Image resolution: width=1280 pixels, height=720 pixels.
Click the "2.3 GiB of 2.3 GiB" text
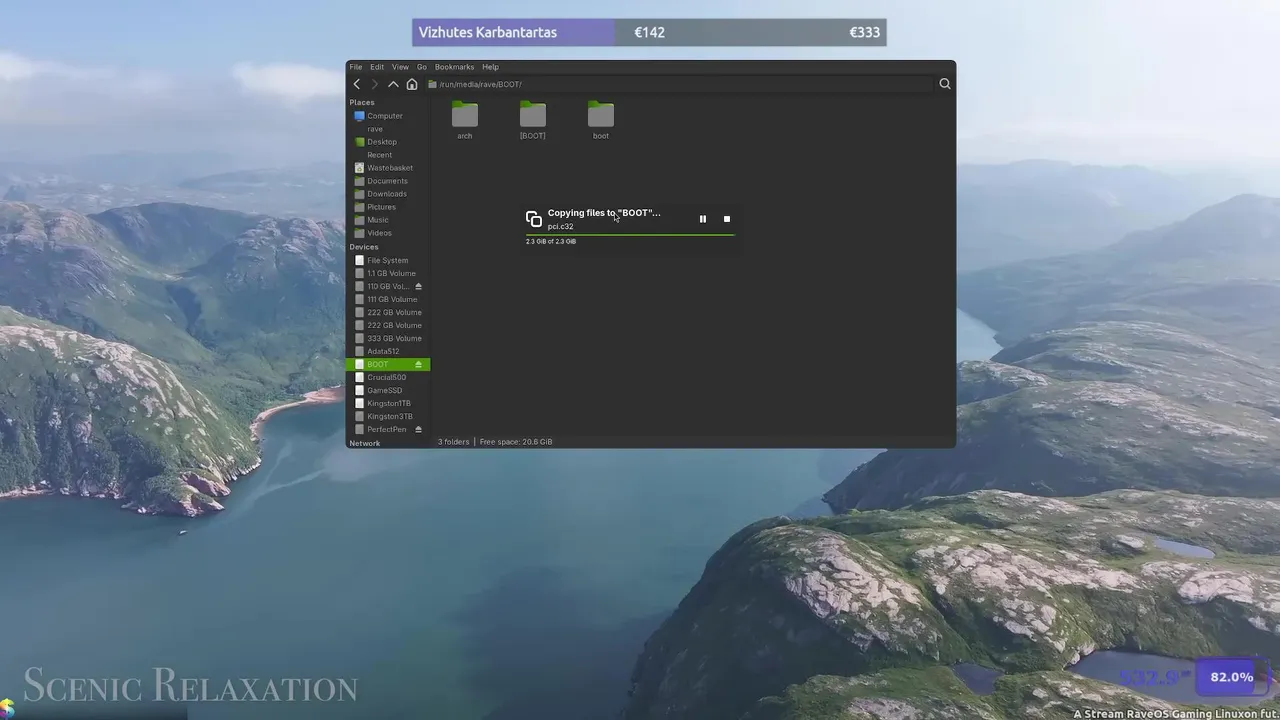[x=551, y=242]
